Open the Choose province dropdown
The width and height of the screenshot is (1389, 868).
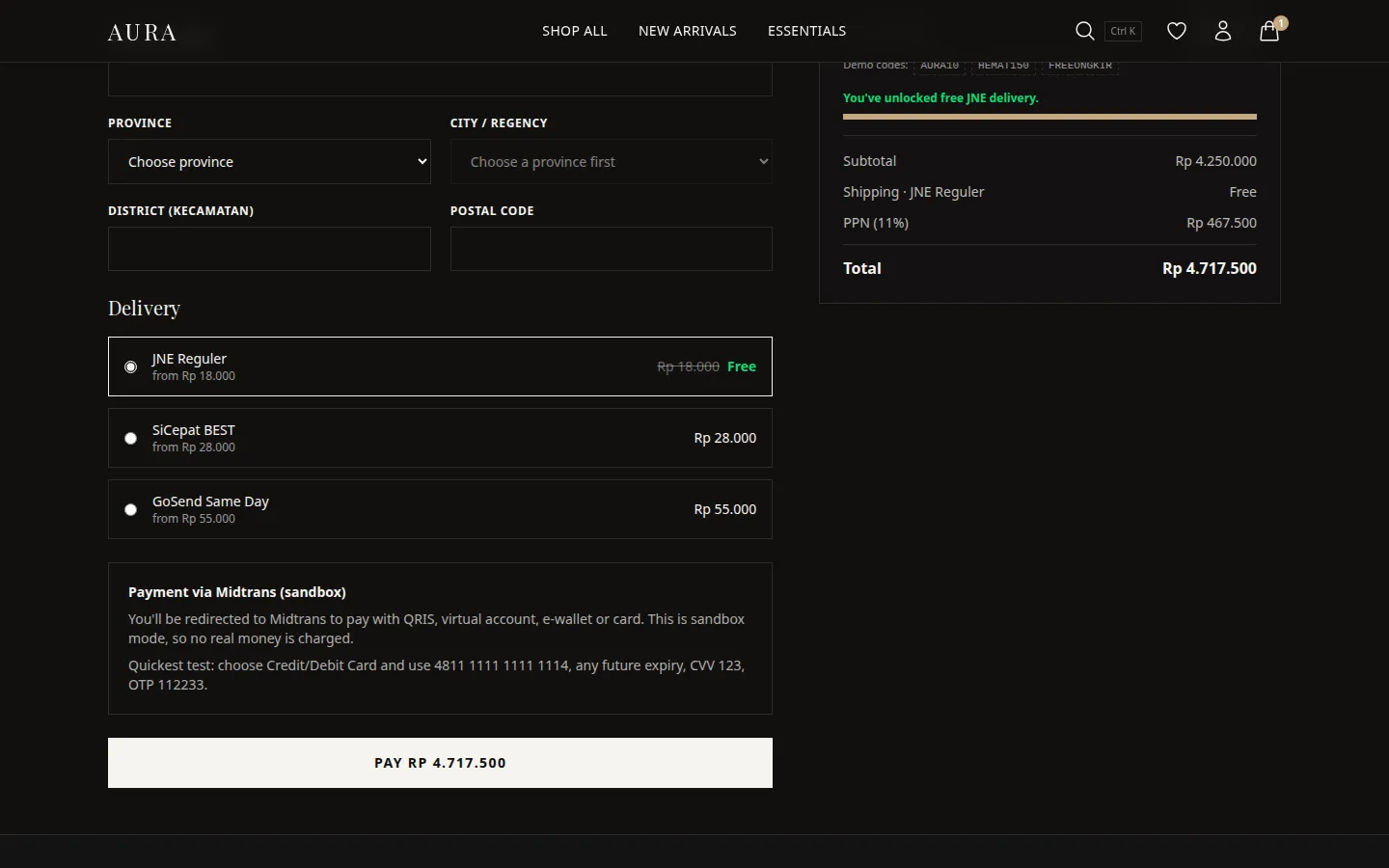(269, 162)
